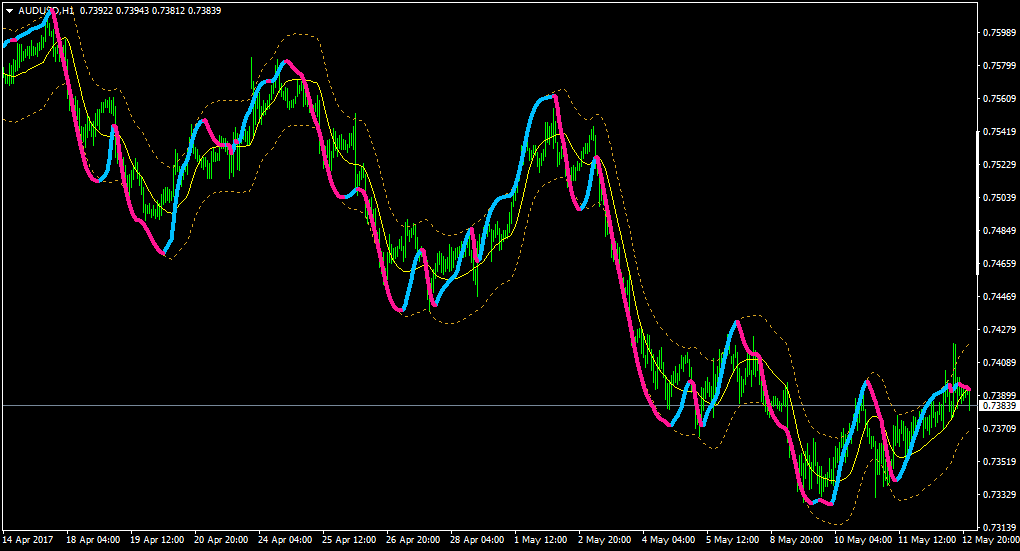Click the 28 Apr 04:00 time label
The height and width of the screenshot is (551, 1020).
coord(477,540)
